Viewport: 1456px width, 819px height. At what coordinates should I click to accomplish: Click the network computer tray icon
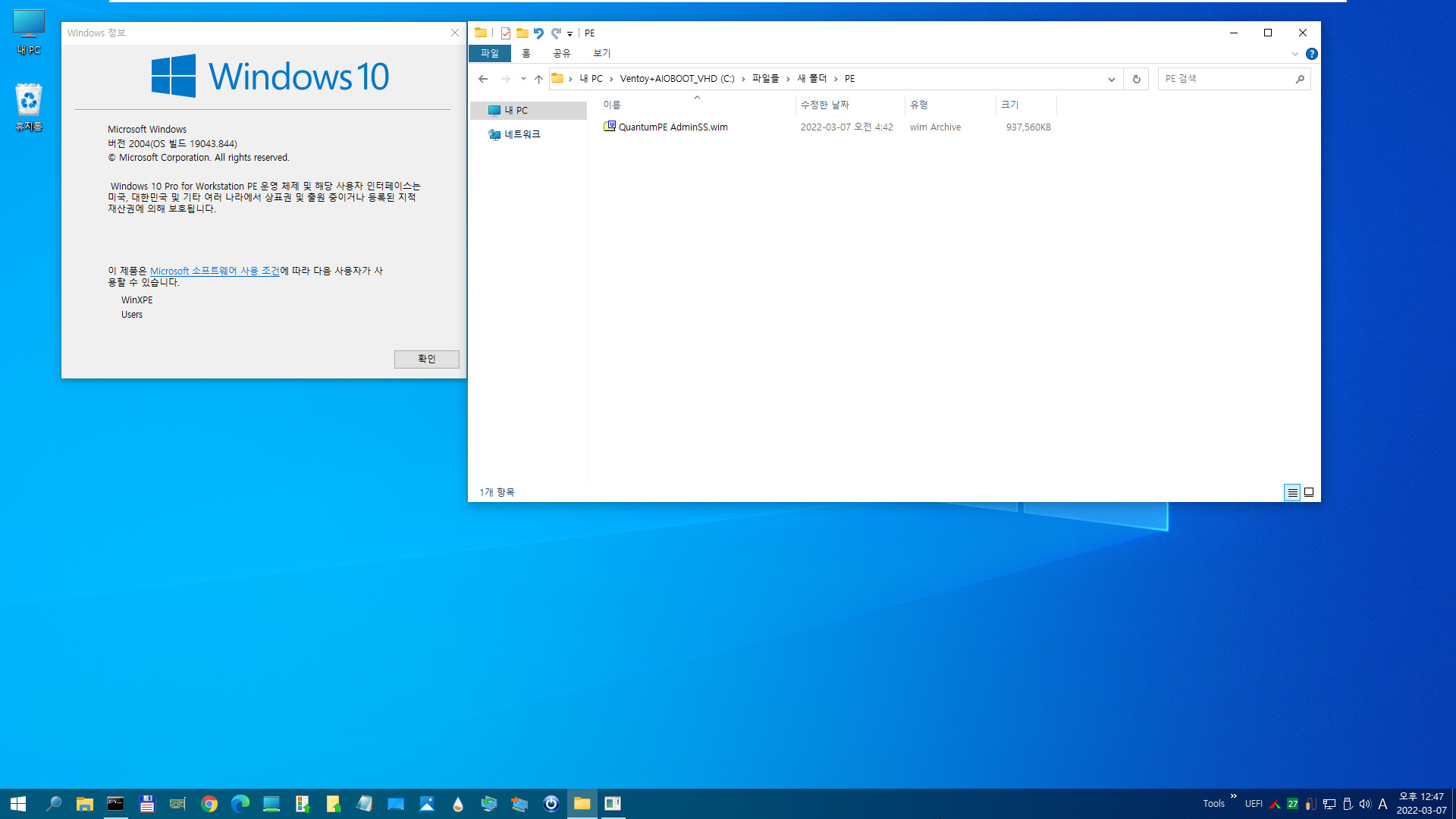tap(1329, 804)
